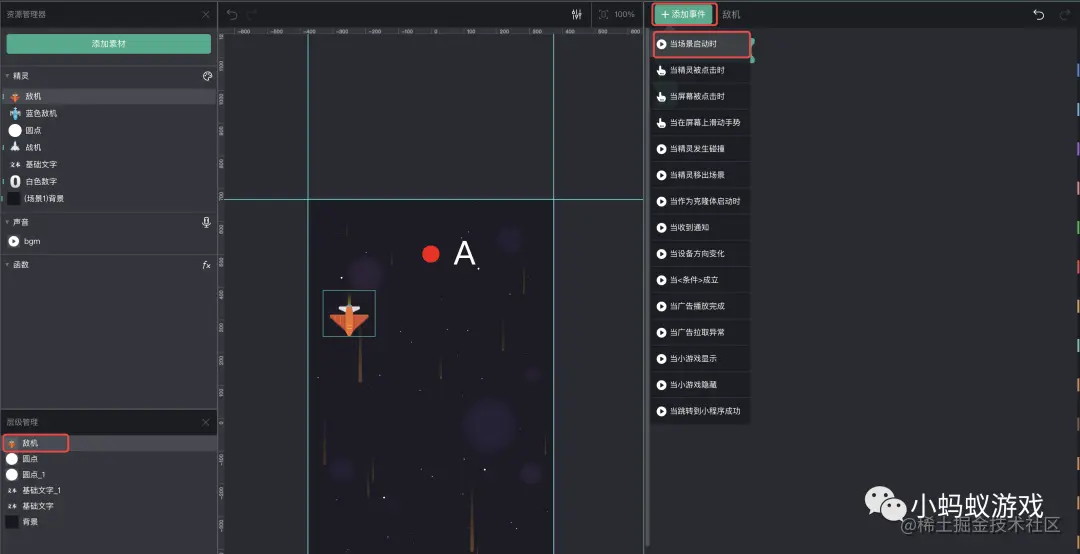Image resolution: width=1080 pixels, height=554 pixels.
Task: Choose 当精灵发生碰撞 event
Action: [x=701, y=149]
